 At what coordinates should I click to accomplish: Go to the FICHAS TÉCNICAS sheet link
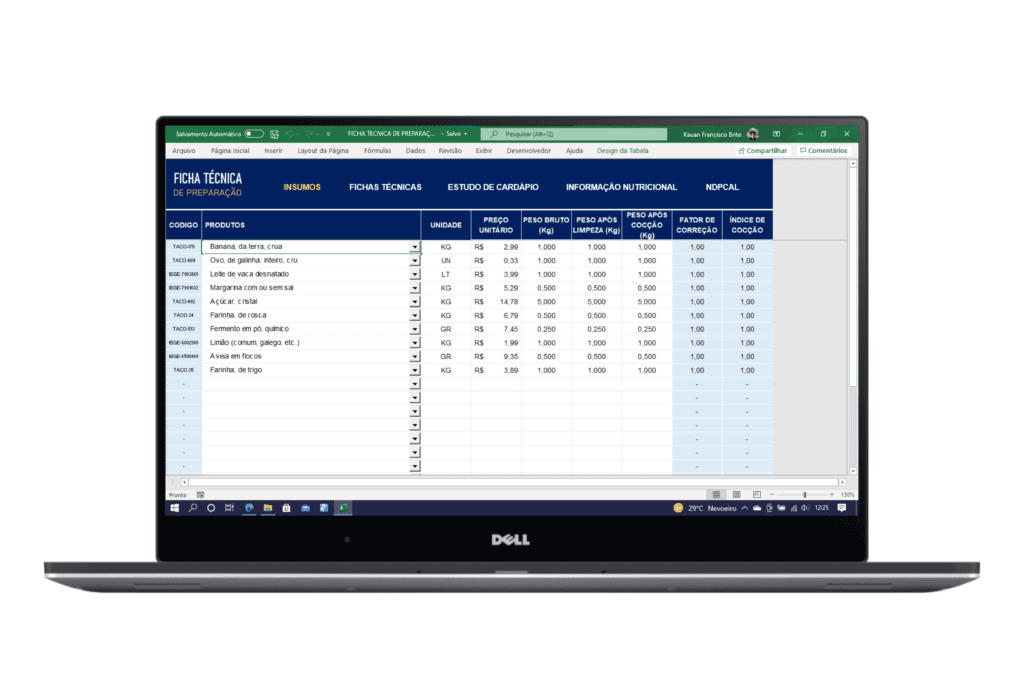[385, 187]
